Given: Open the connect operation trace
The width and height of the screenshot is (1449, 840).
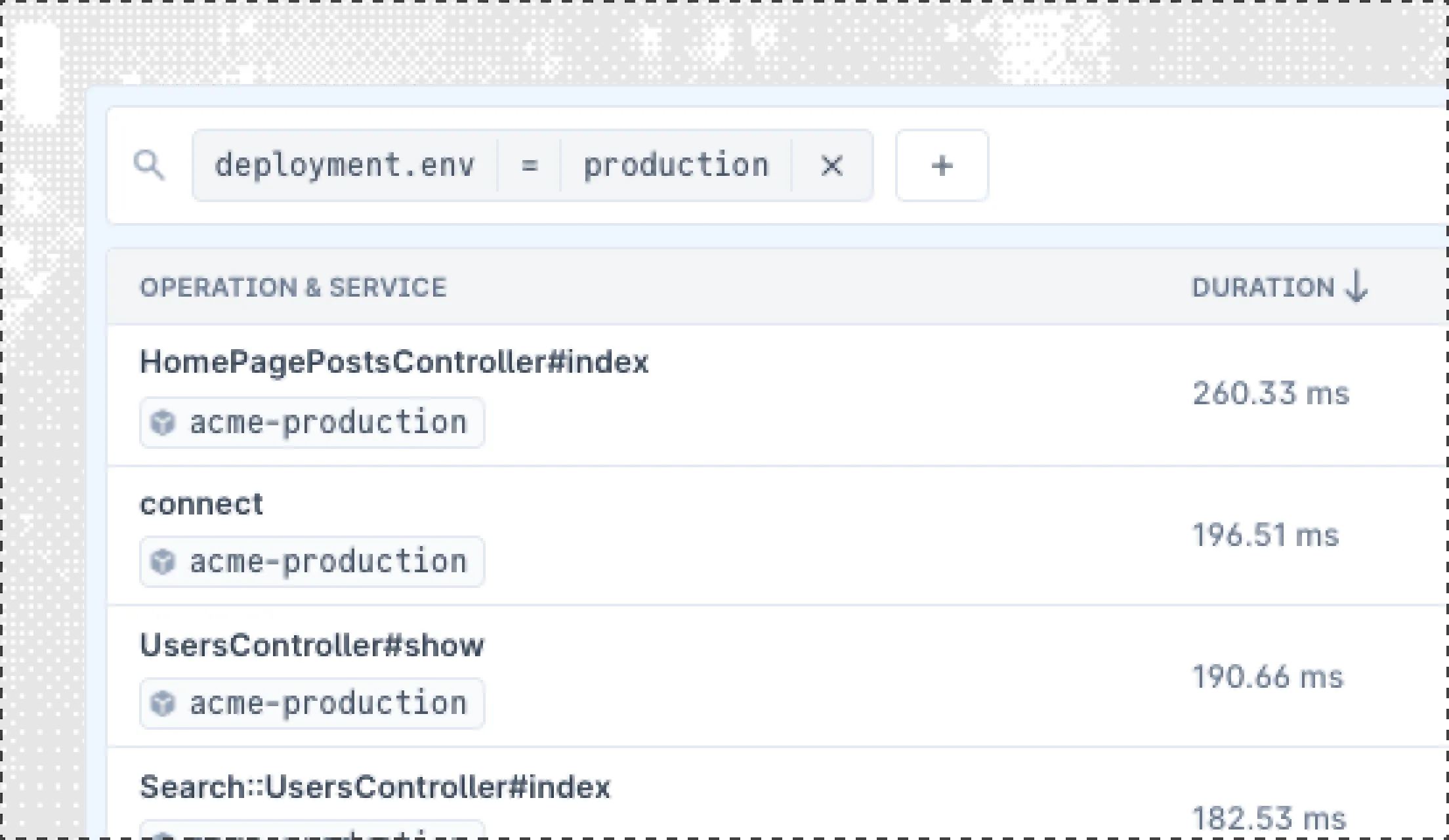Looking at the screenshot, I should [201, 504].
